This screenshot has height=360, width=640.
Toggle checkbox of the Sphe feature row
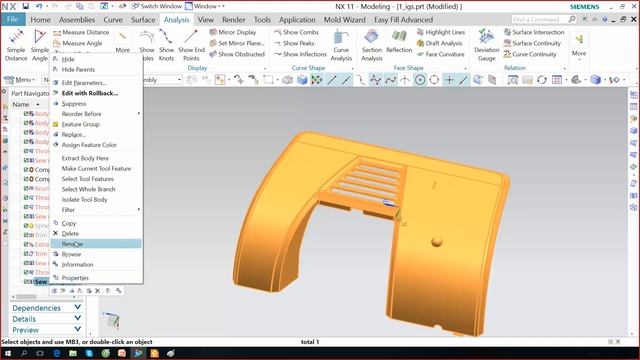pyautogui.click(x=26, y=225)
